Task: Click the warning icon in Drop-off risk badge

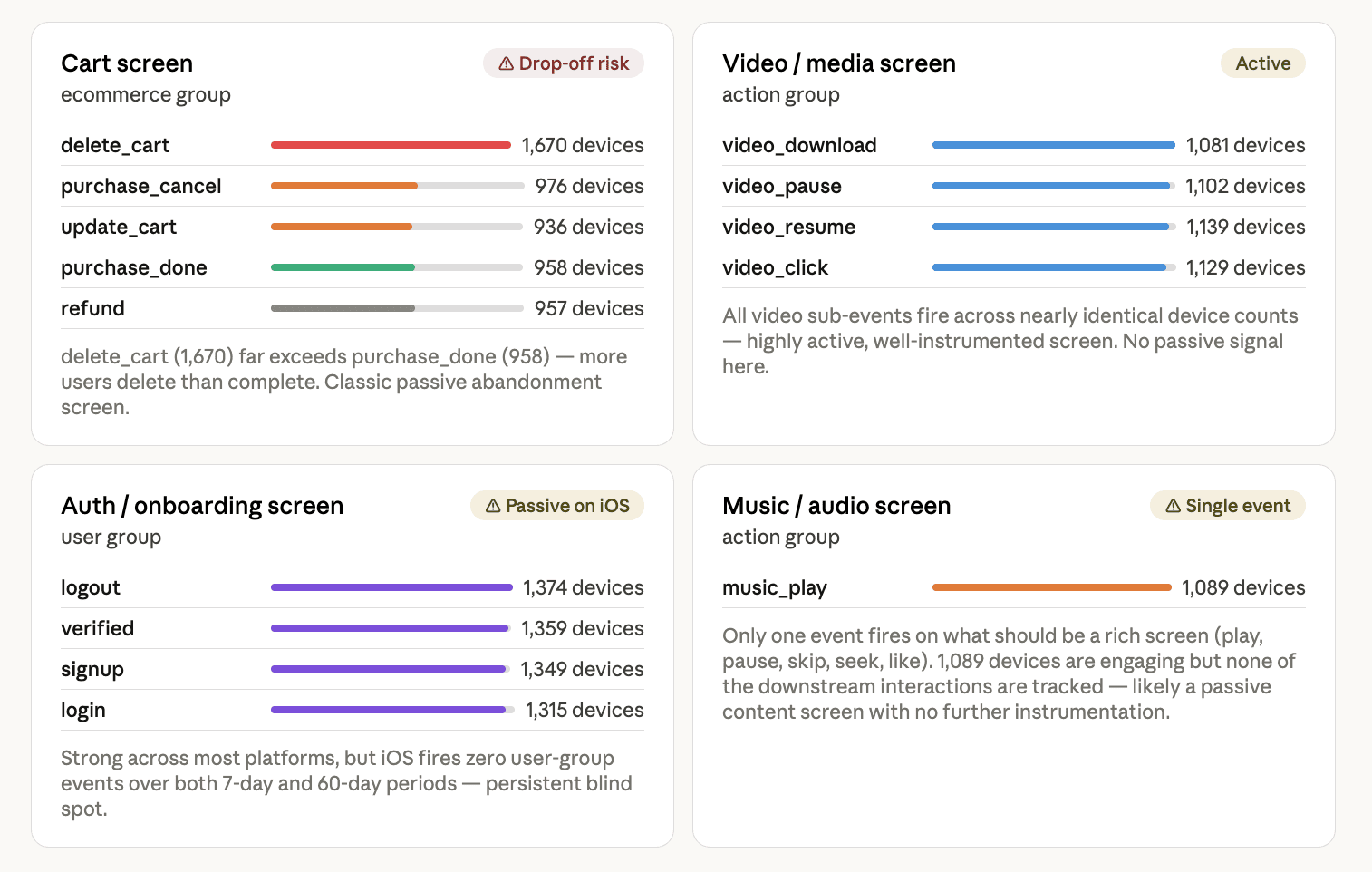Action: (506, 63)
